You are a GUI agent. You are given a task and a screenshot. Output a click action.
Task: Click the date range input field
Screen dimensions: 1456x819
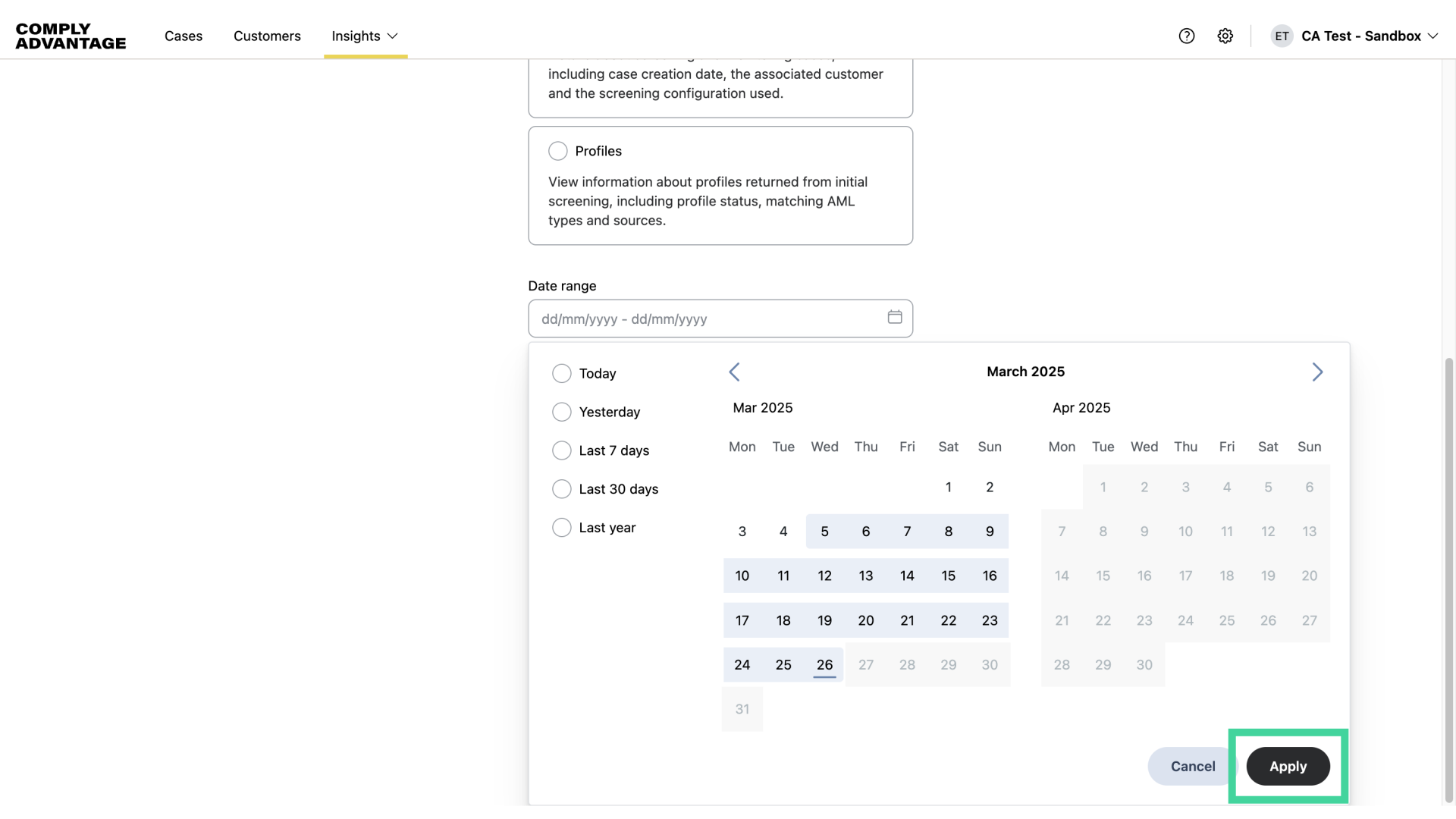click(x=705, y=318)
